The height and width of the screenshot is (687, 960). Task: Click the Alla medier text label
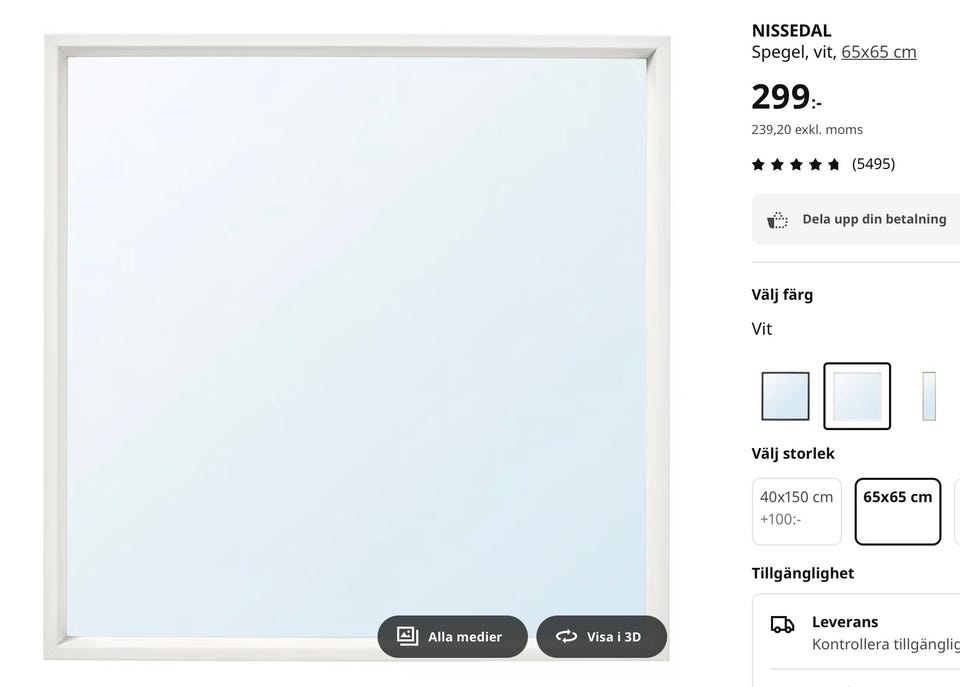(x=465, y=637)
